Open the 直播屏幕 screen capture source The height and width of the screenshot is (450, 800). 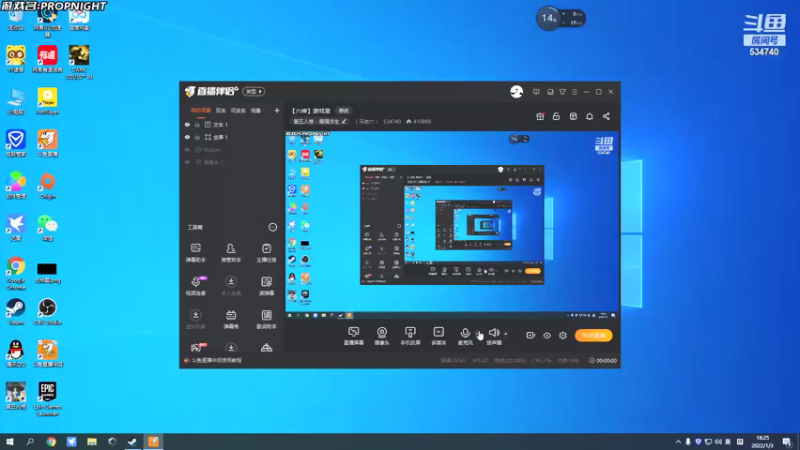coord(354,336)
